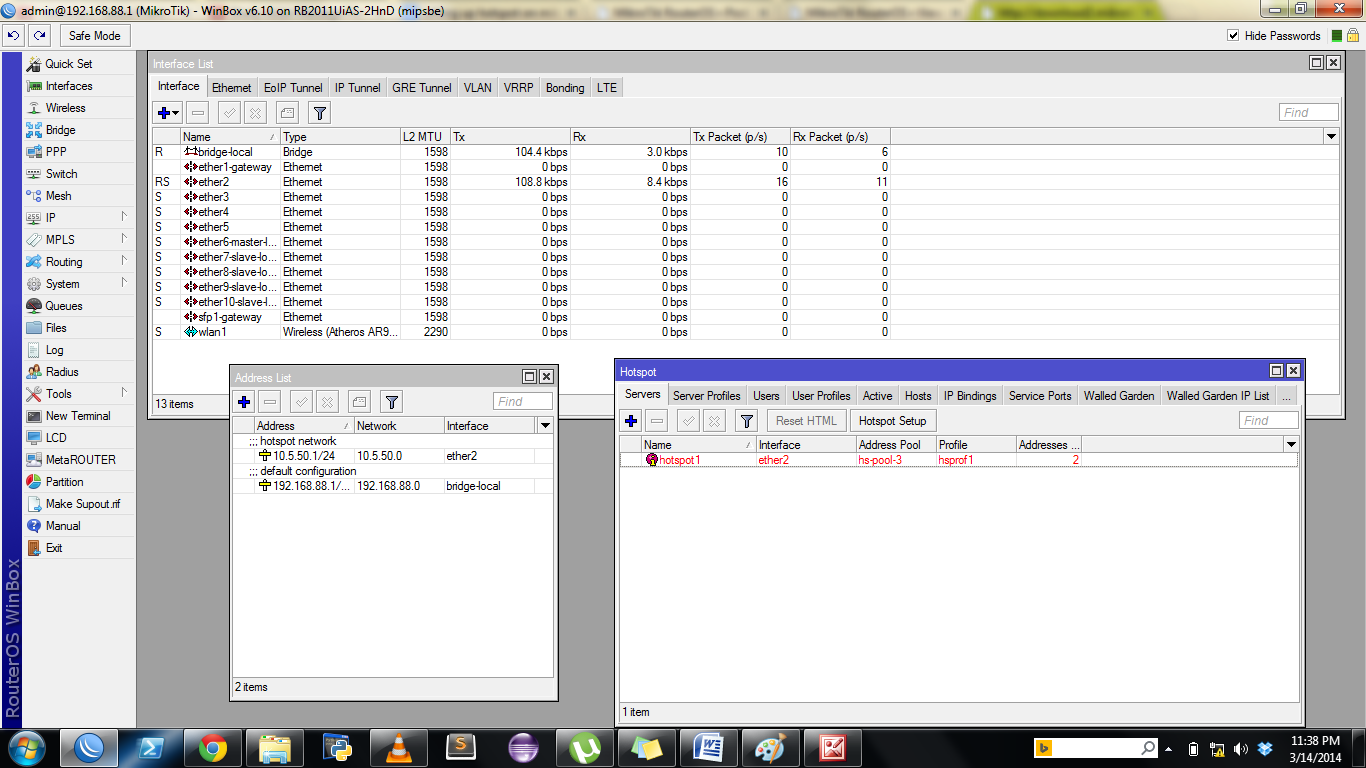Click the Find field in Interface List
This screenshot has width=1366, height=768.
pyautogui.click(x=1308, y=113)
